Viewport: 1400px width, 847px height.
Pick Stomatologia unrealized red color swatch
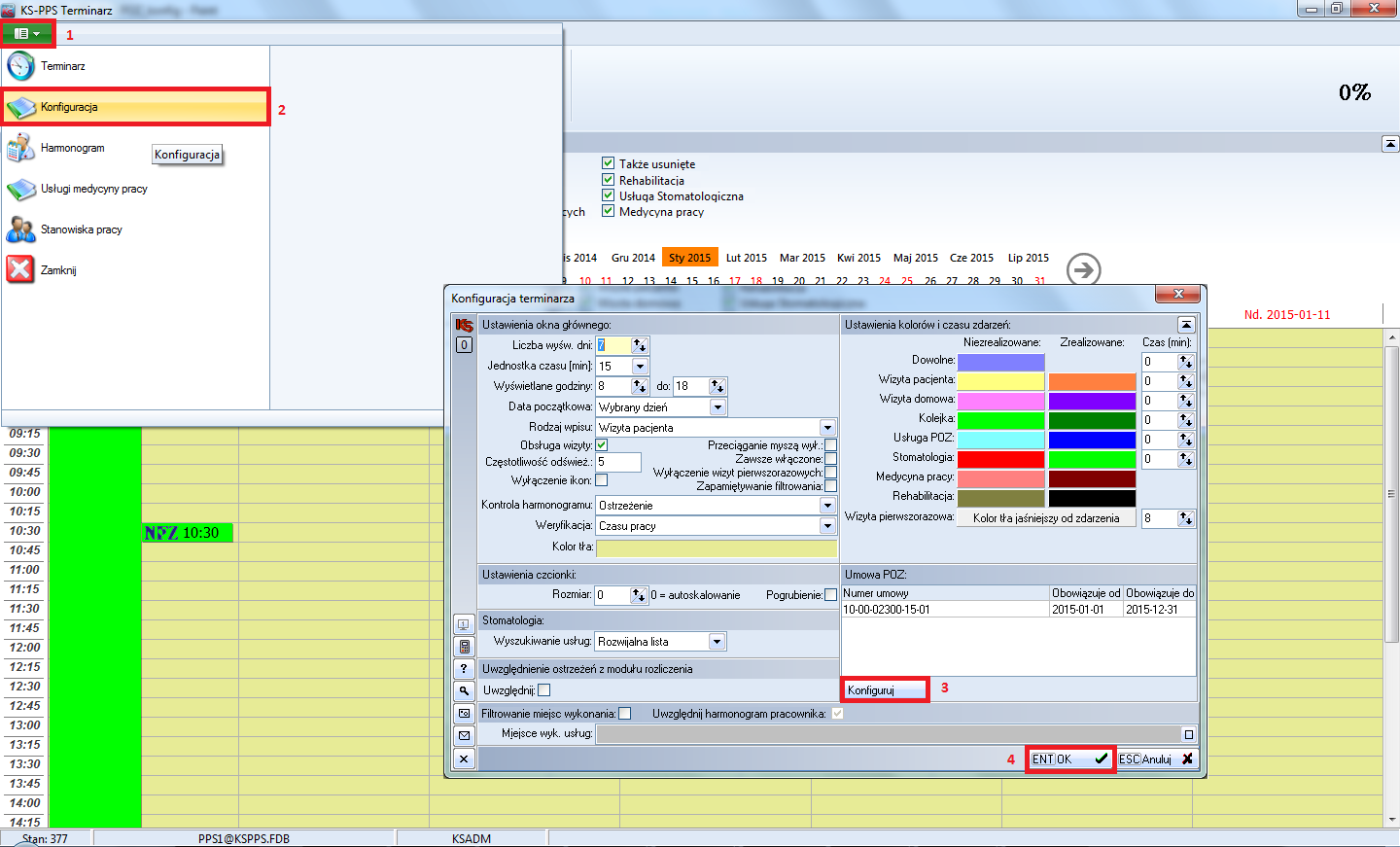1000,459
